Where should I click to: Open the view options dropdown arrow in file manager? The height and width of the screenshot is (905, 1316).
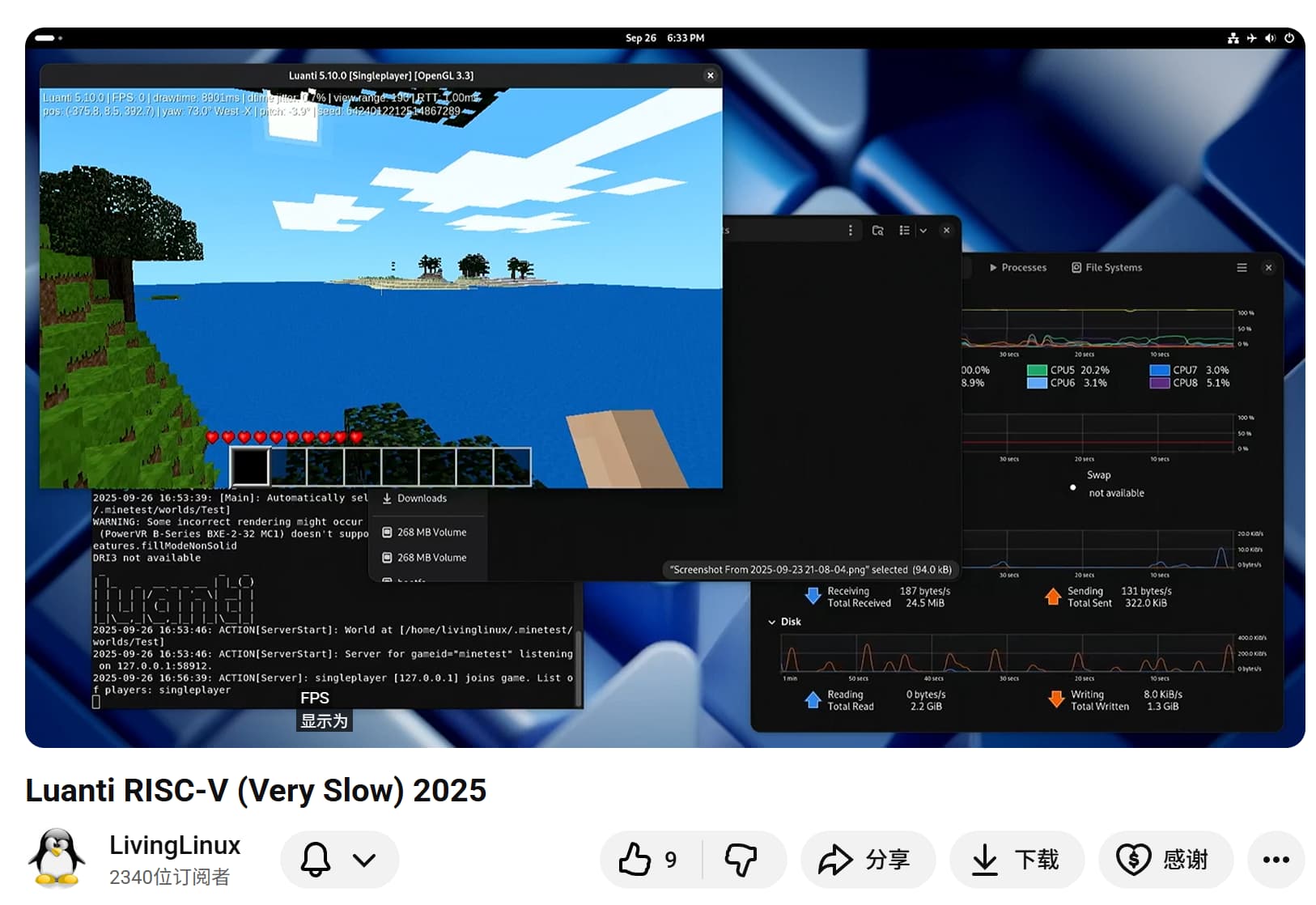coord(923,231)
